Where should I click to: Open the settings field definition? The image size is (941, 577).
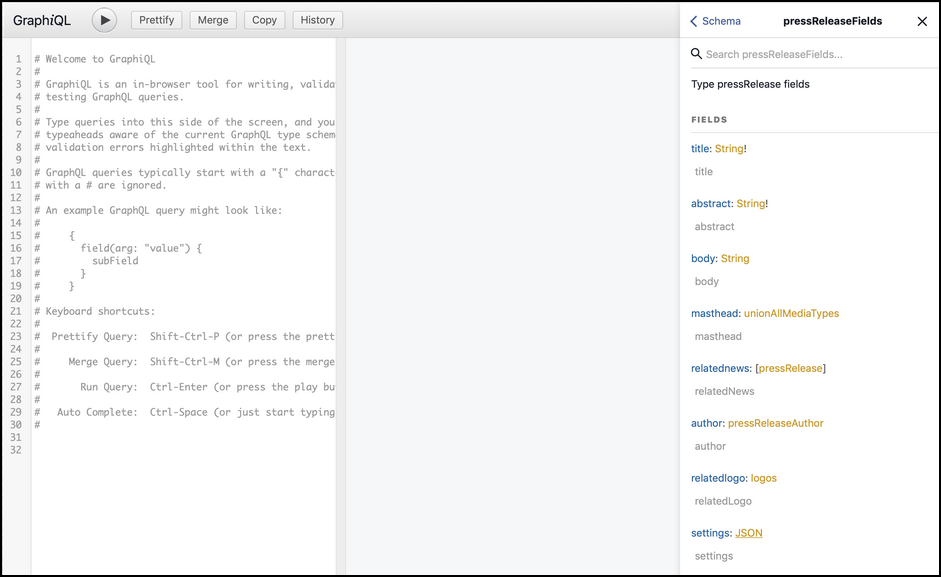point(711,533)
